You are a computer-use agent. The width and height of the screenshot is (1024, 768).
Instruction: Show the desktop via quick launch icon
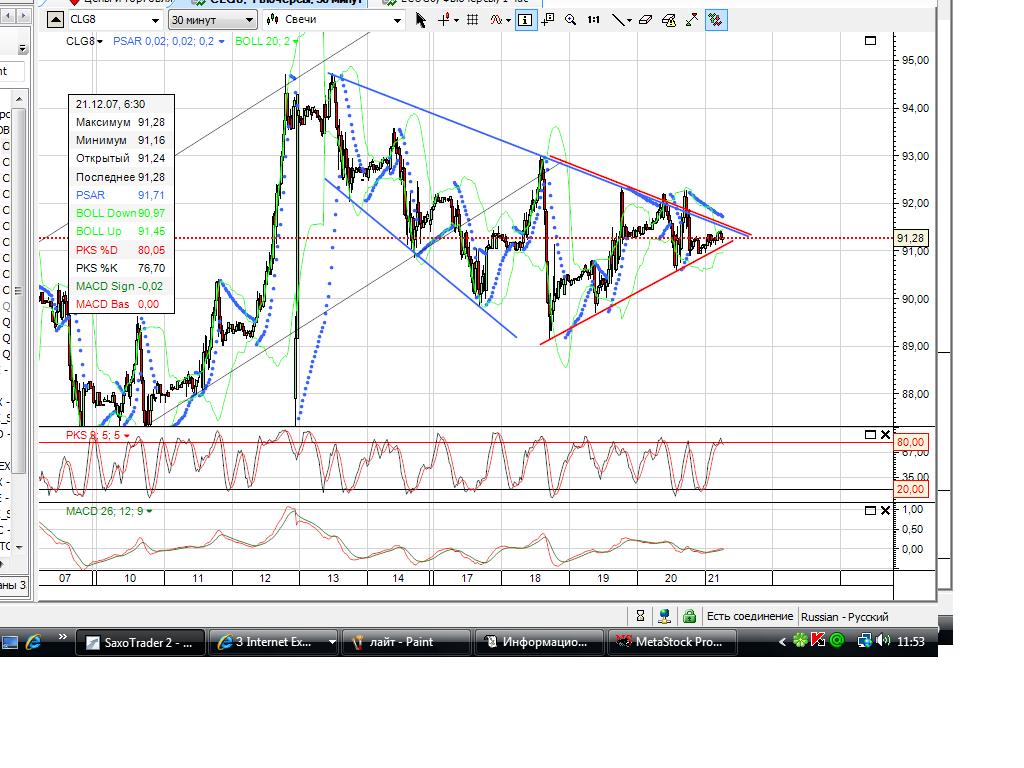click(10, 643)
